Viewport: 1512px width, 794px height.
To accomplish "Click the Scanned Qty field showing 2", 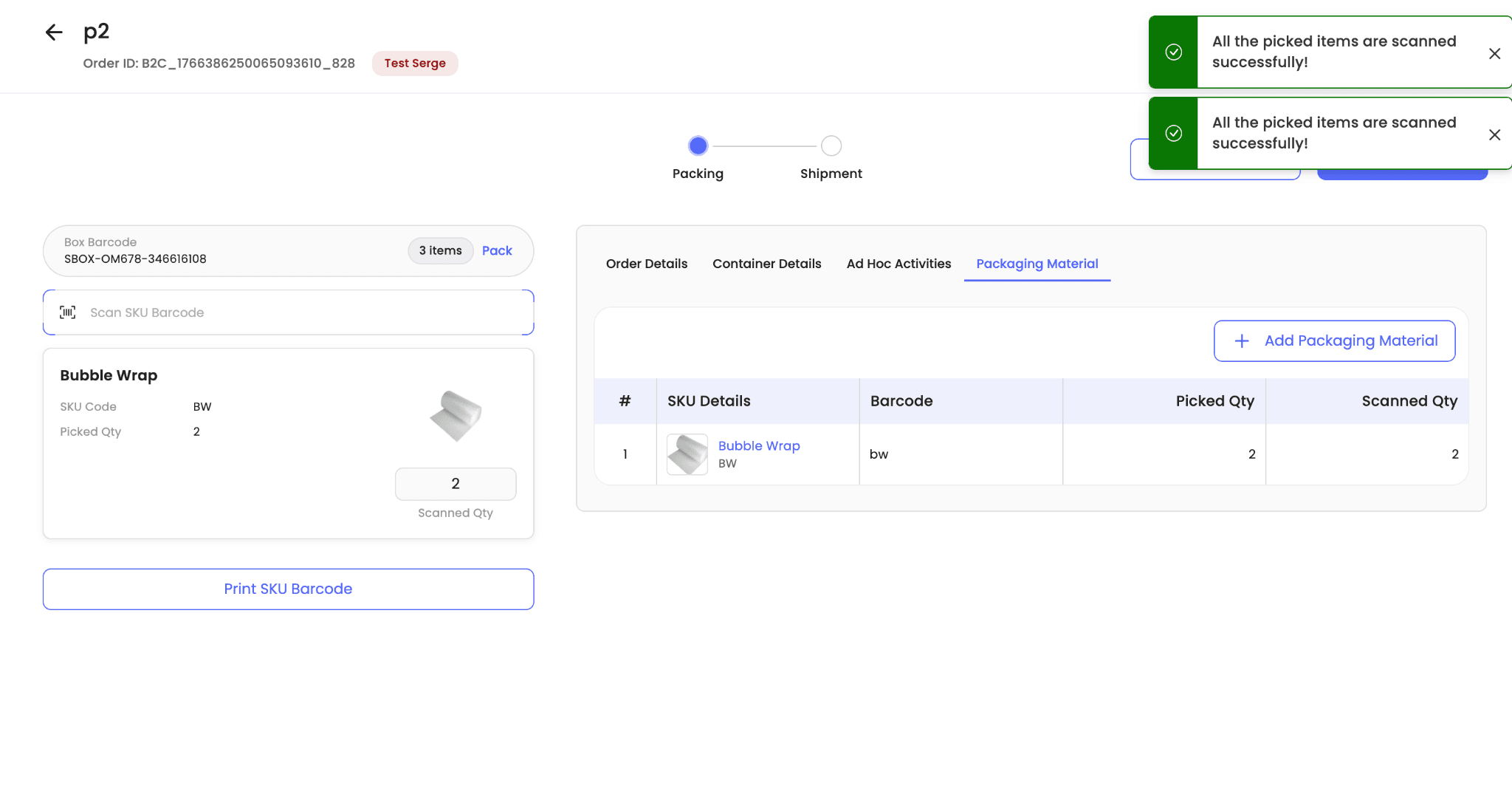I will (456, 484).
